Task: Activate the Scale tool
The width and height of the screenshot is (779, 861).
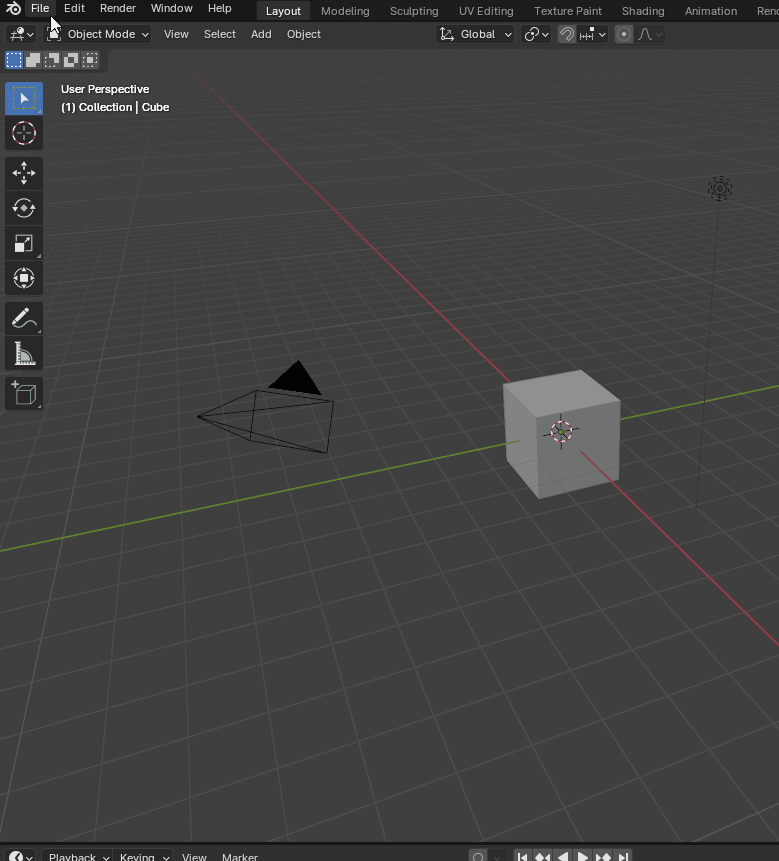Action: coord(24,243)
